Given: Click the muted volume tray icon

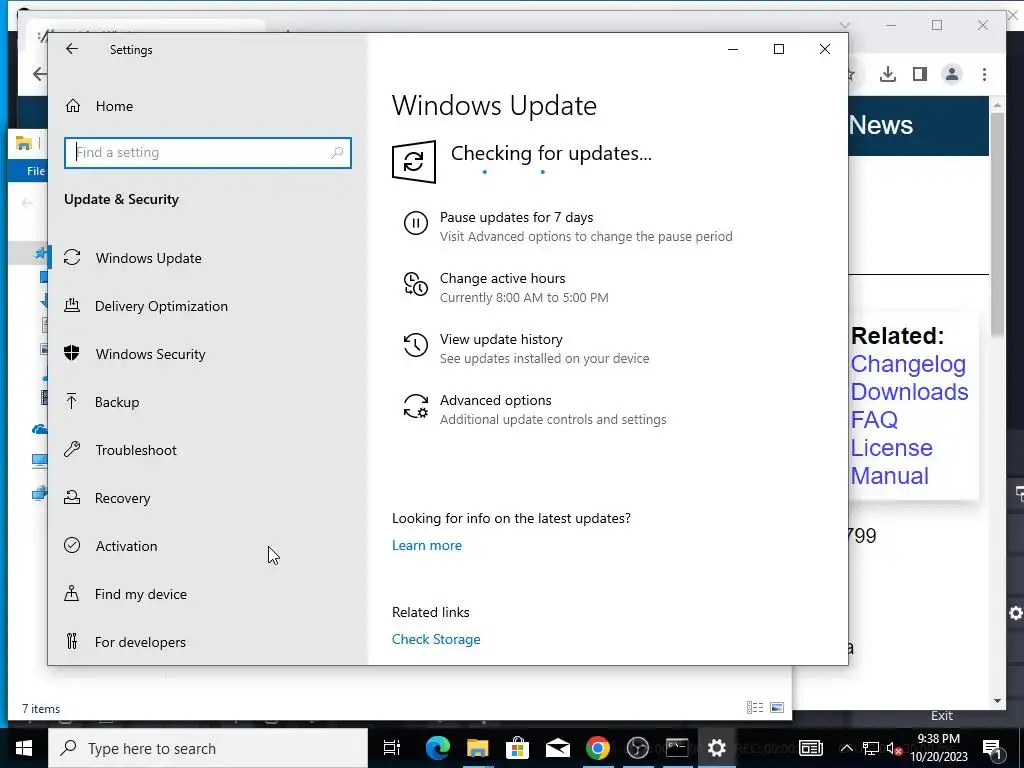Looking at the screenshot, I should [x=894, y=748].
